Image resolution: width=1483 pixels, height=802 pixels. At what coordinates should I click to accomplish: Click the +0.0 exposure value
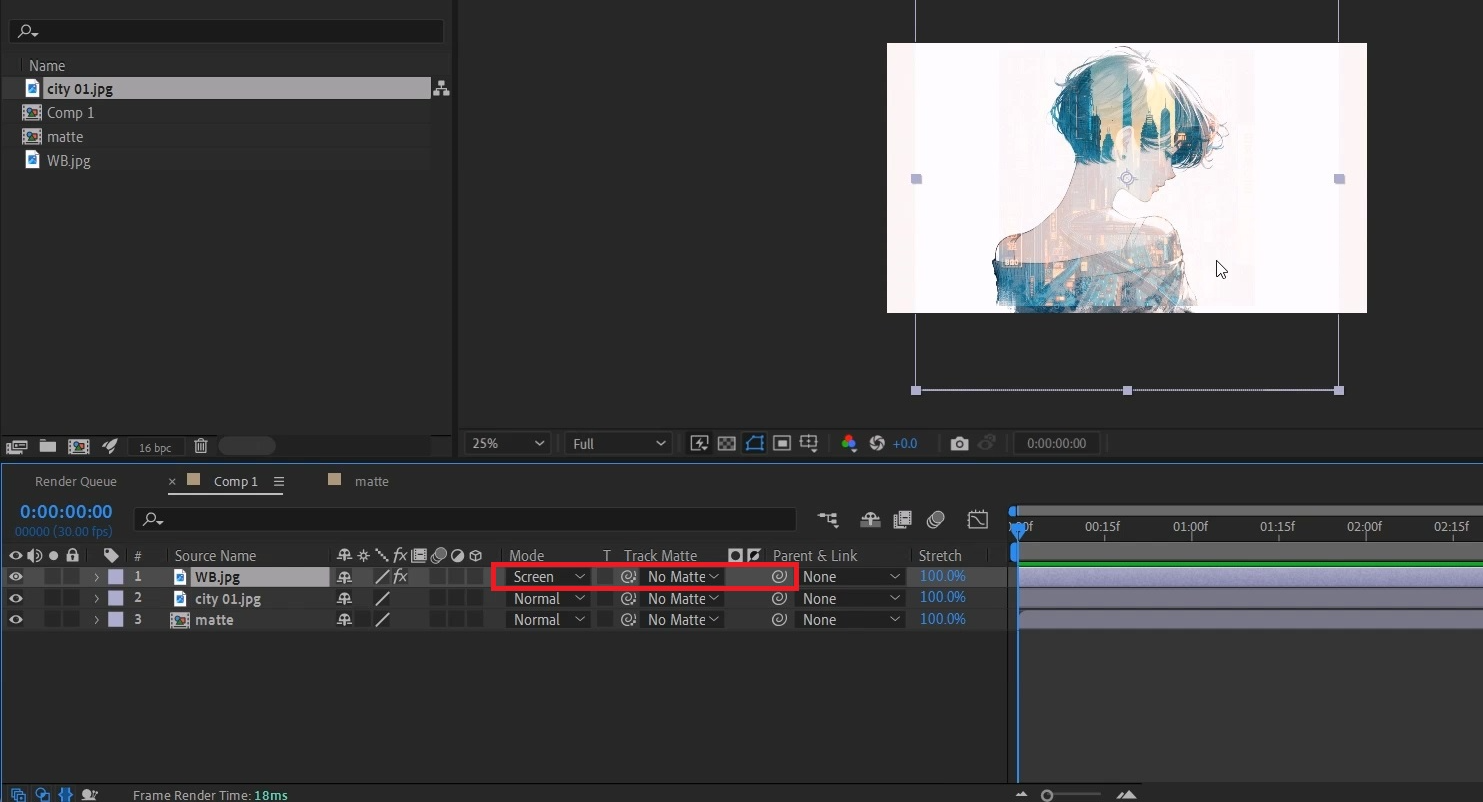point(905,443)
